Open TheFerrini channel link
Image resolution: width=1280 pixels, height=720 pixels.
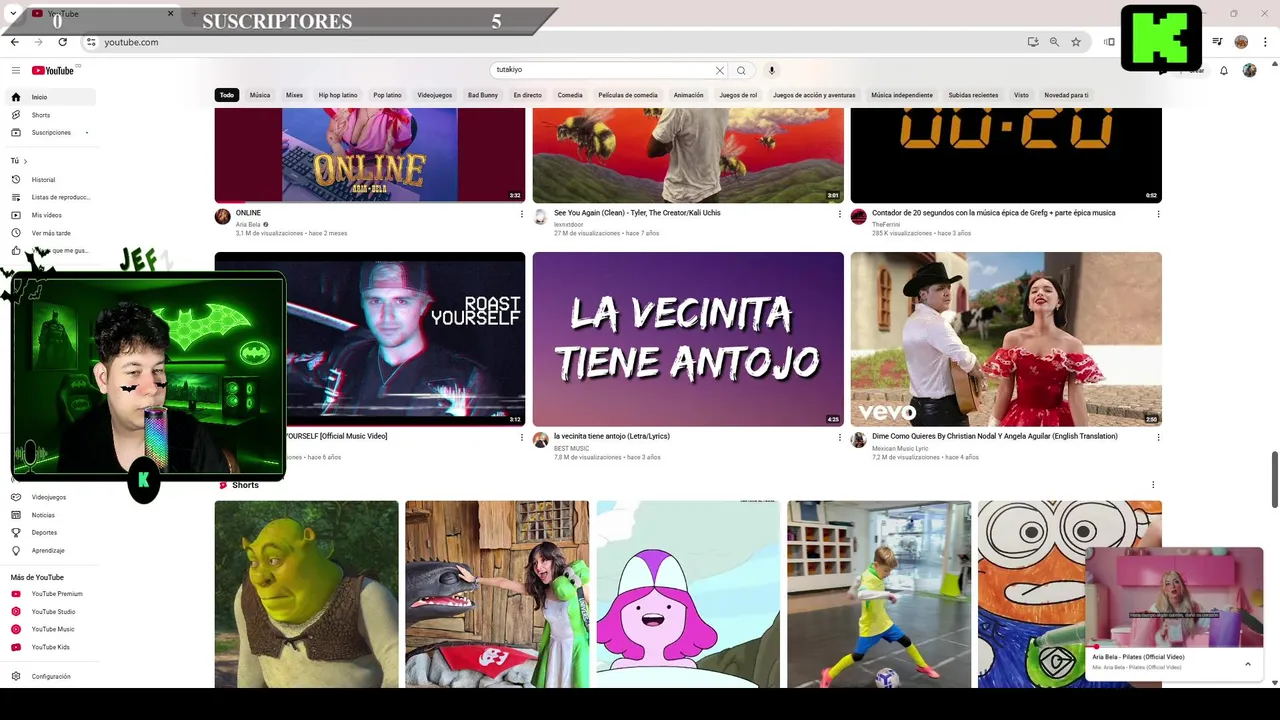[886, 225]
